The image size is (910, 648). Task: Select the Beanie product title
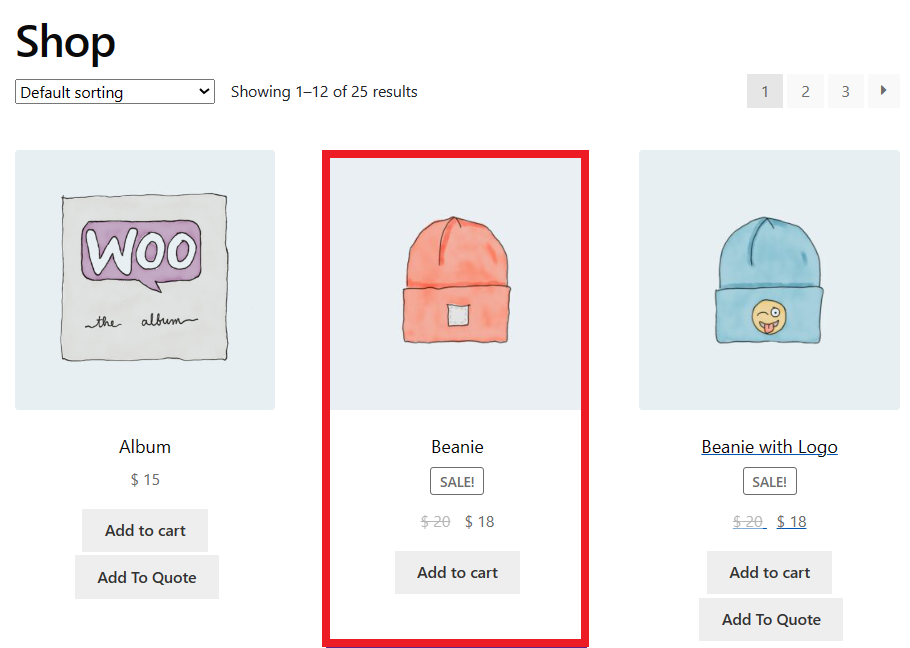457,446
